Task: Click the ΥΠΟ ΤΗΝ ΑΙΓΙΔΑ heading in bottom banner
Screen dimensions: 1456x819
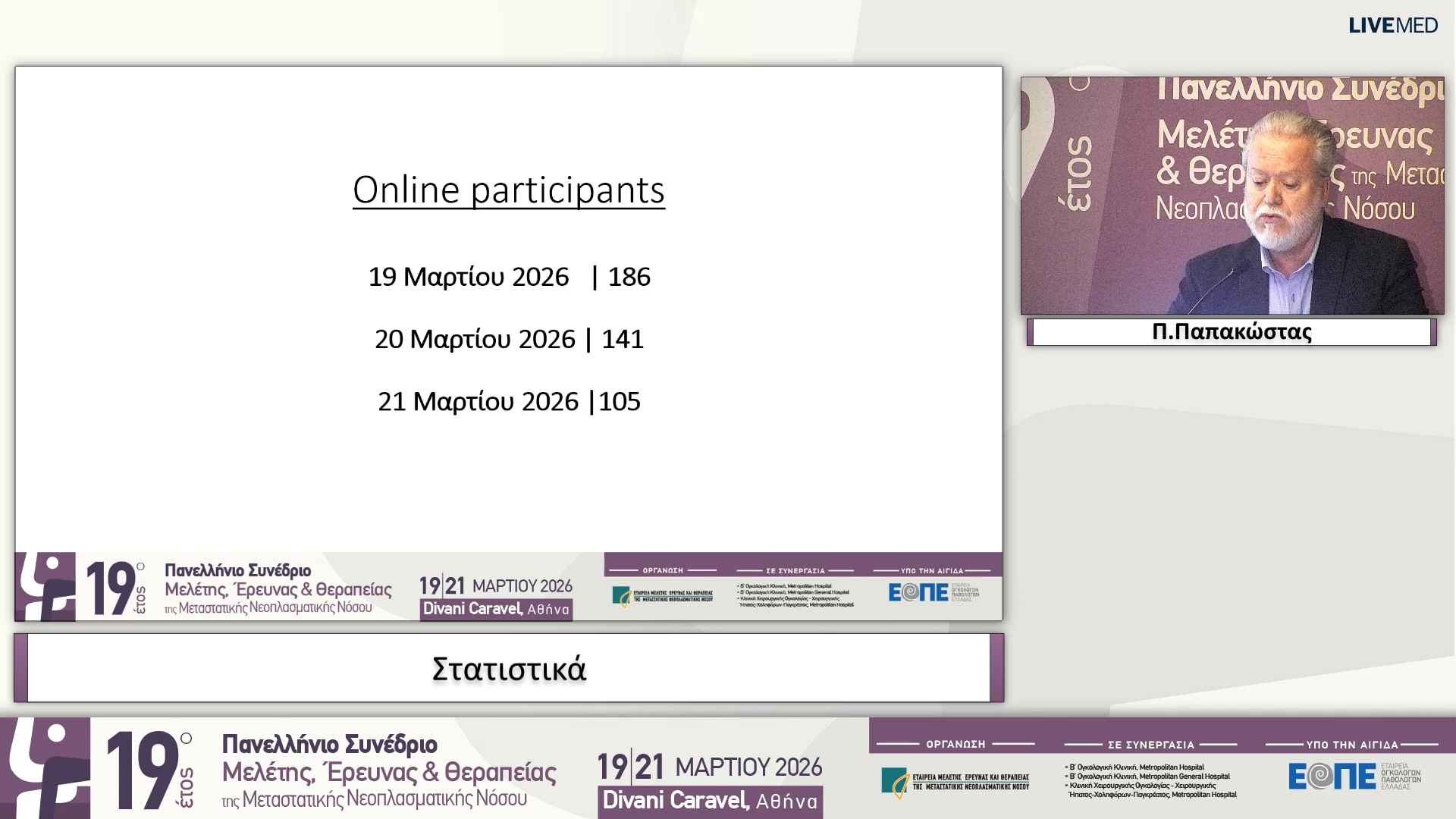Action: point(1352,745)
